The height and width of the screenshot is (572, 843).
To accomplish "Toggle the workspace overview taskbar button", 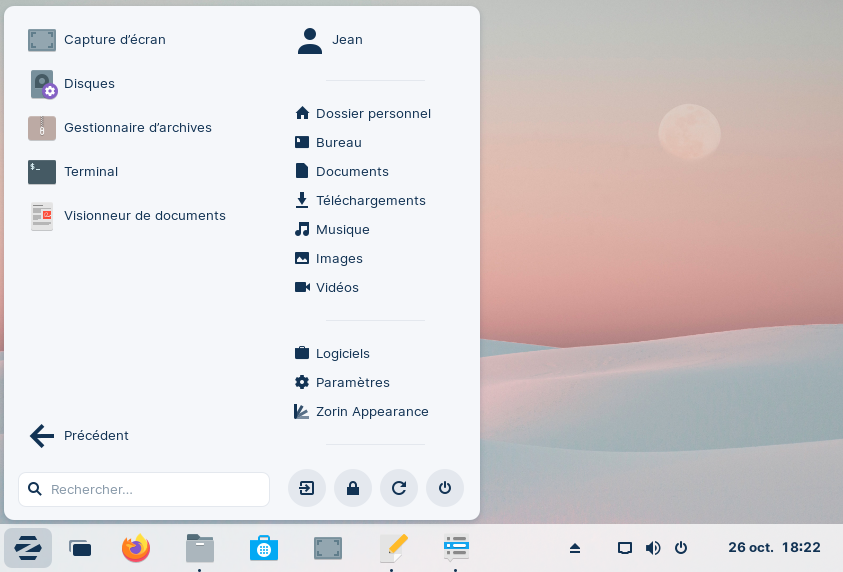I will point(80,548).
